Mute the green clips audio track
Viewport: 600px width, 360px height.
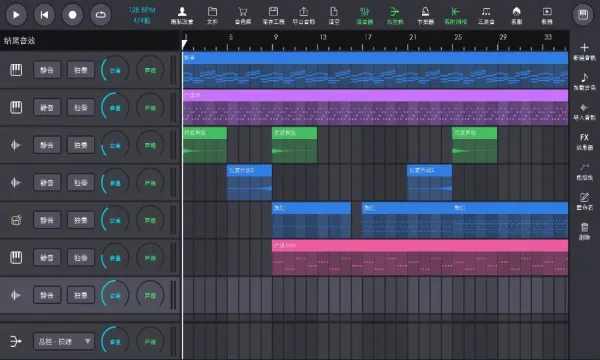(47, 145)
